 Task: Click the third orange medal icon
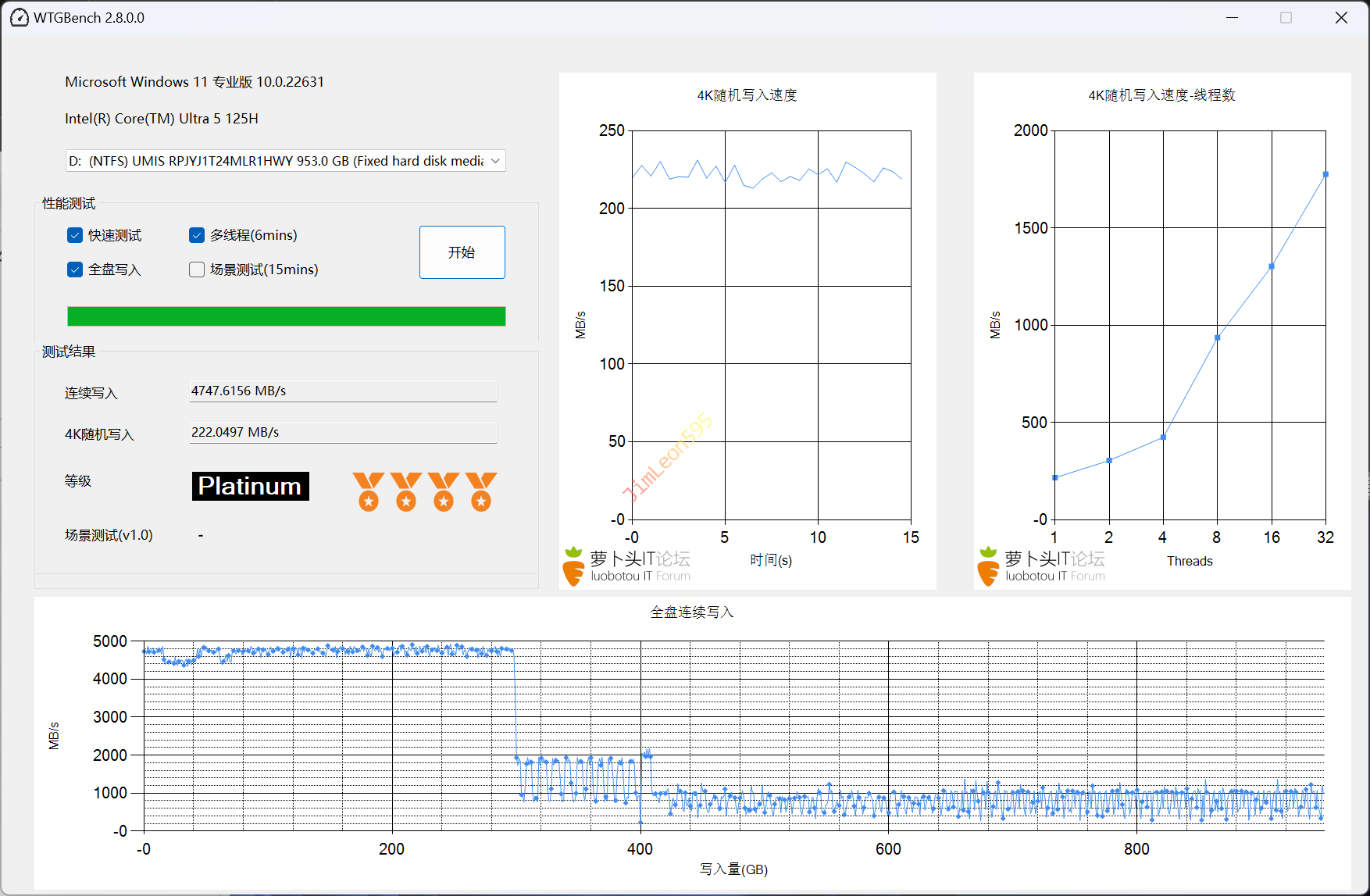click(x=443, y=491)
